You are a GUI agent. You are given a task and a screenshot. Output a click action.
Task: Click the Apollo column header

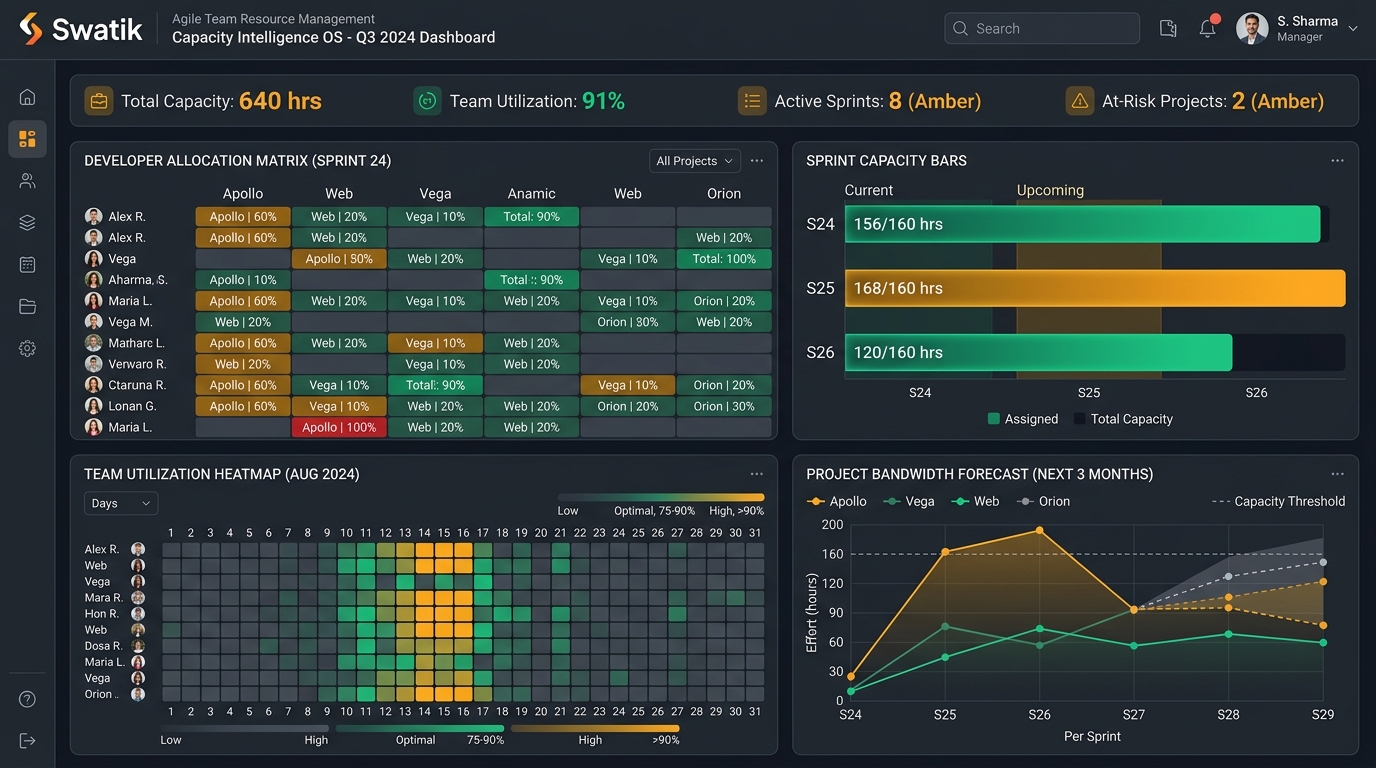(243, 194)
